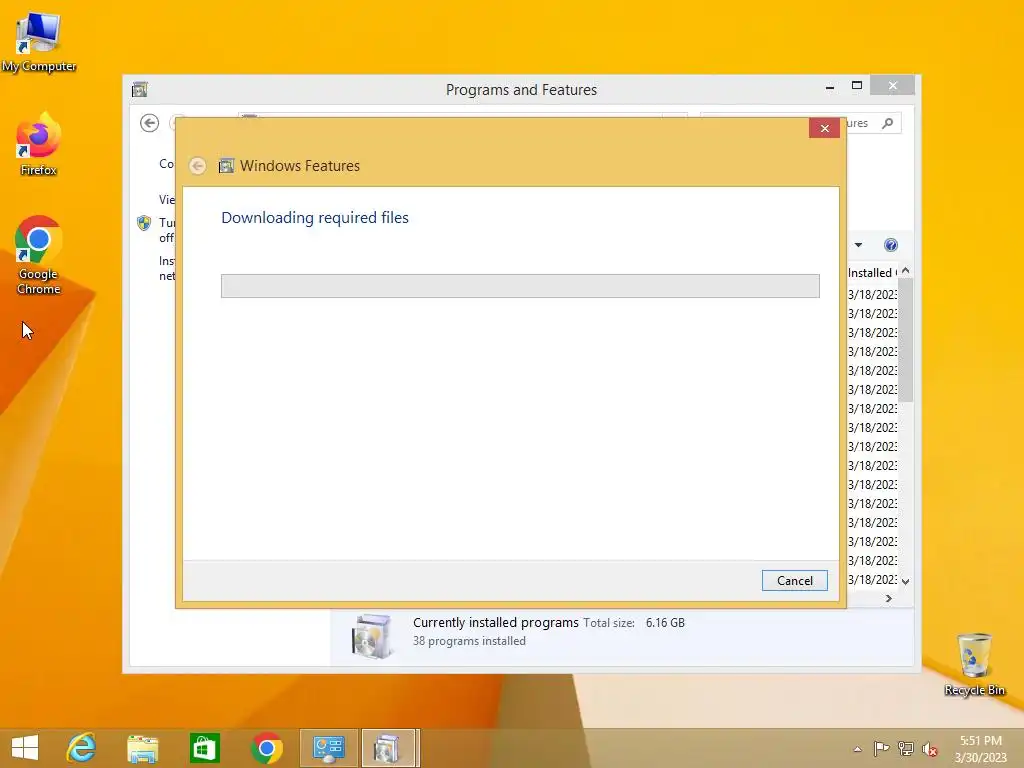Click the installed programs disc icon
The image size is (1024, 768).
click(x=372, y=635)
